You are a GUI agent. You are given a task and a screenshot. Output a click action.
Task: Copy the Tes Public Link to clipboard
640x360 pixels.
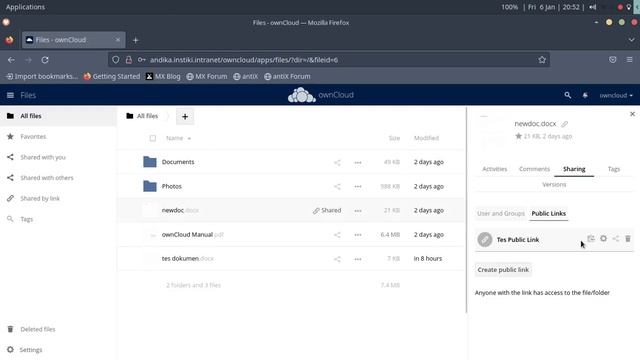pos(591,239)
